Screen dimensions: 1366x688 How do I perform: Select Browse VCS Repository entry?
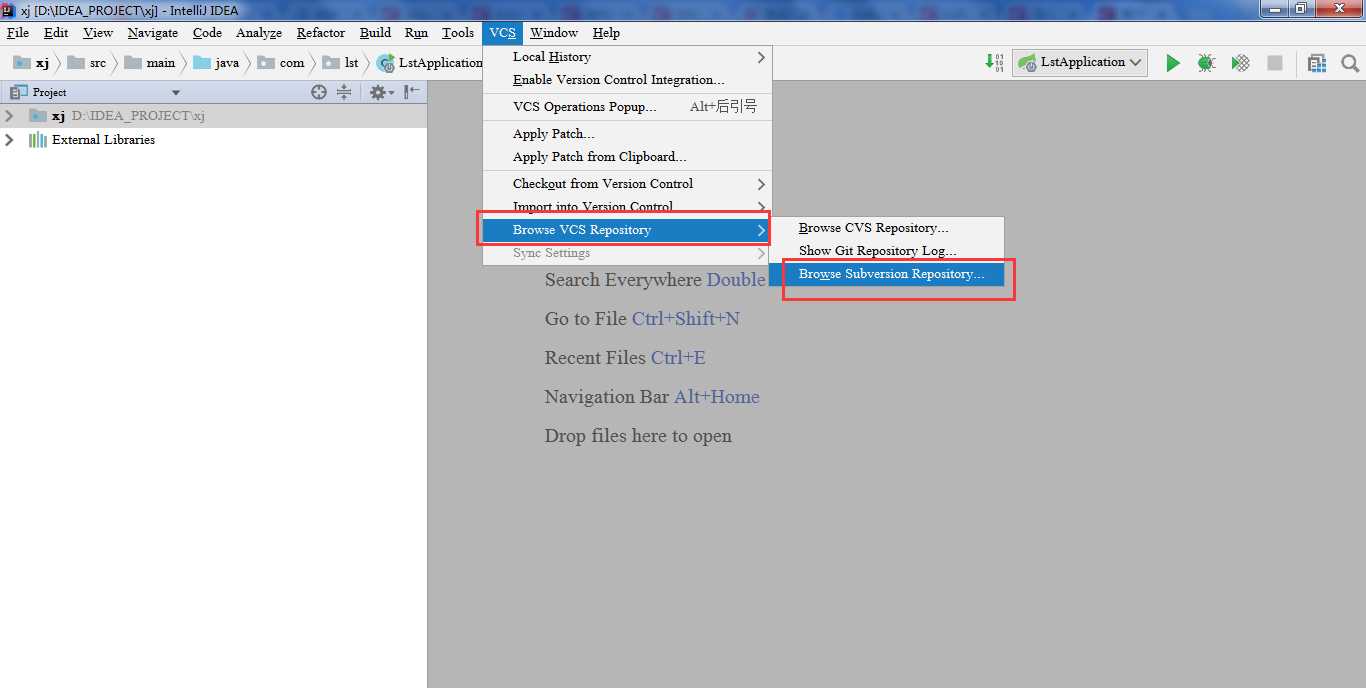click(627, 230)
